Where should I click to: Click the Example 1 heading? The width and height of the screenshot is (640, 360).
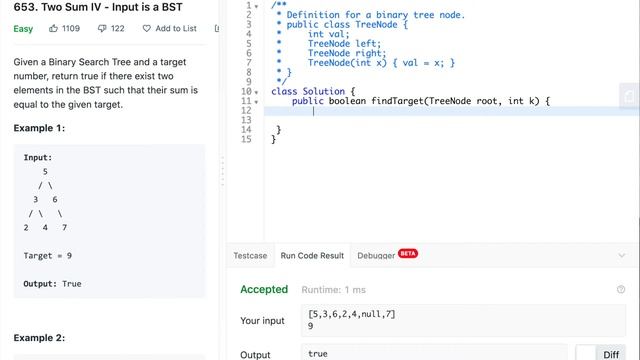[39, 128]
